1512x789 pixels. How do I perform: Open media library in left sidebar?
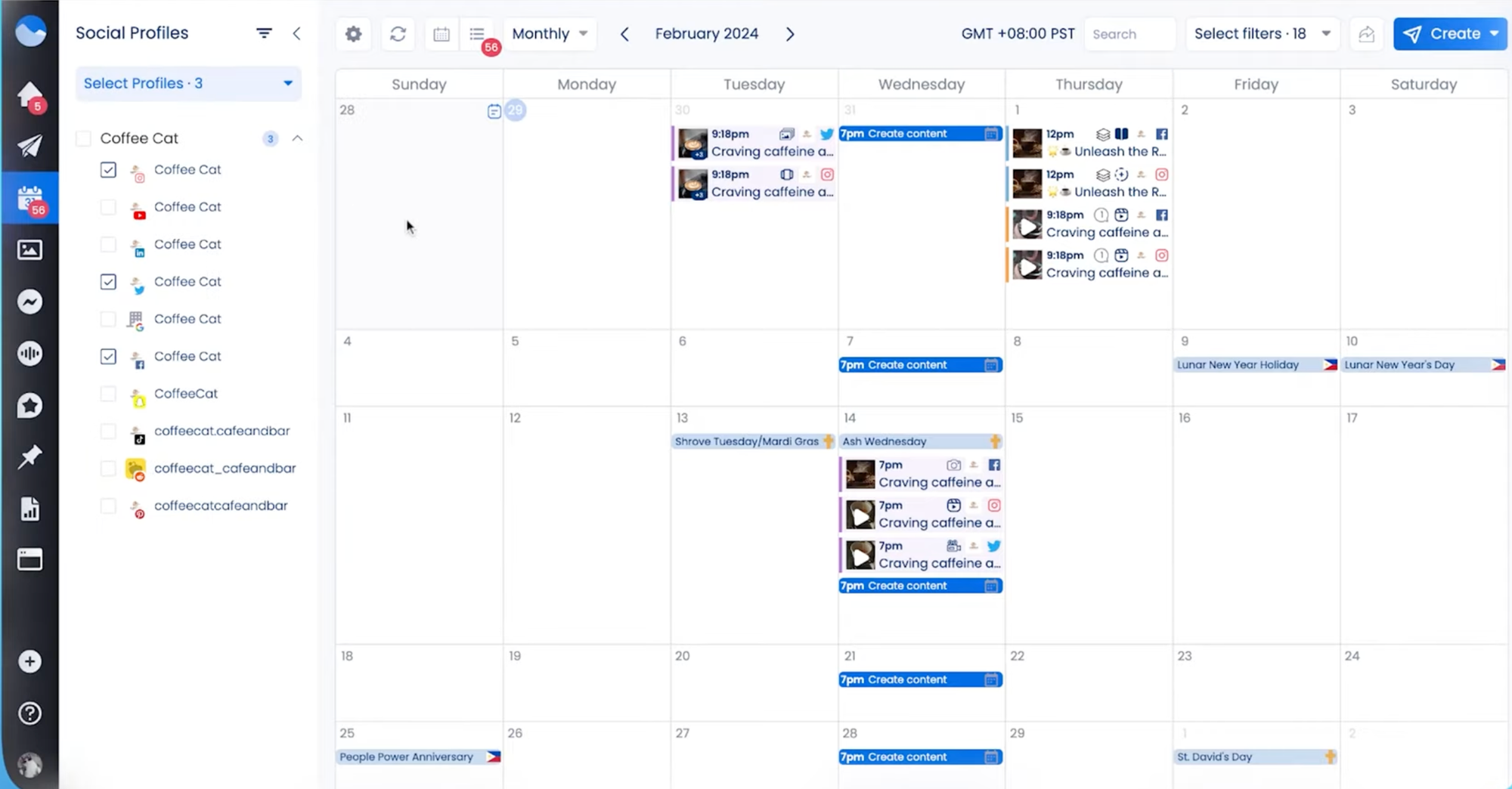point(29,250)
